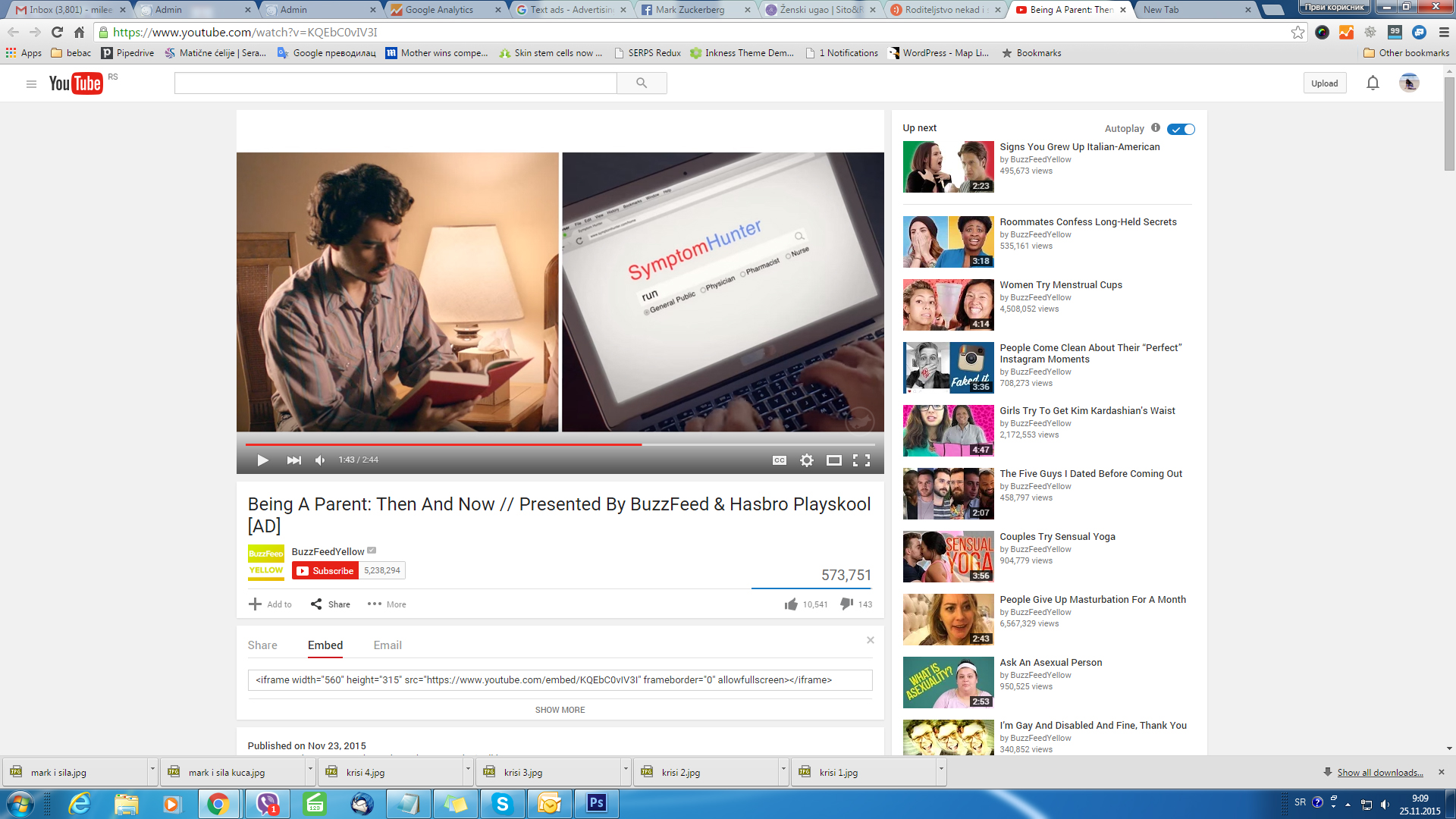The width and height of the screenshot is (1456, 819).
Task: Click Show all downloads link
Action: 1379,773
